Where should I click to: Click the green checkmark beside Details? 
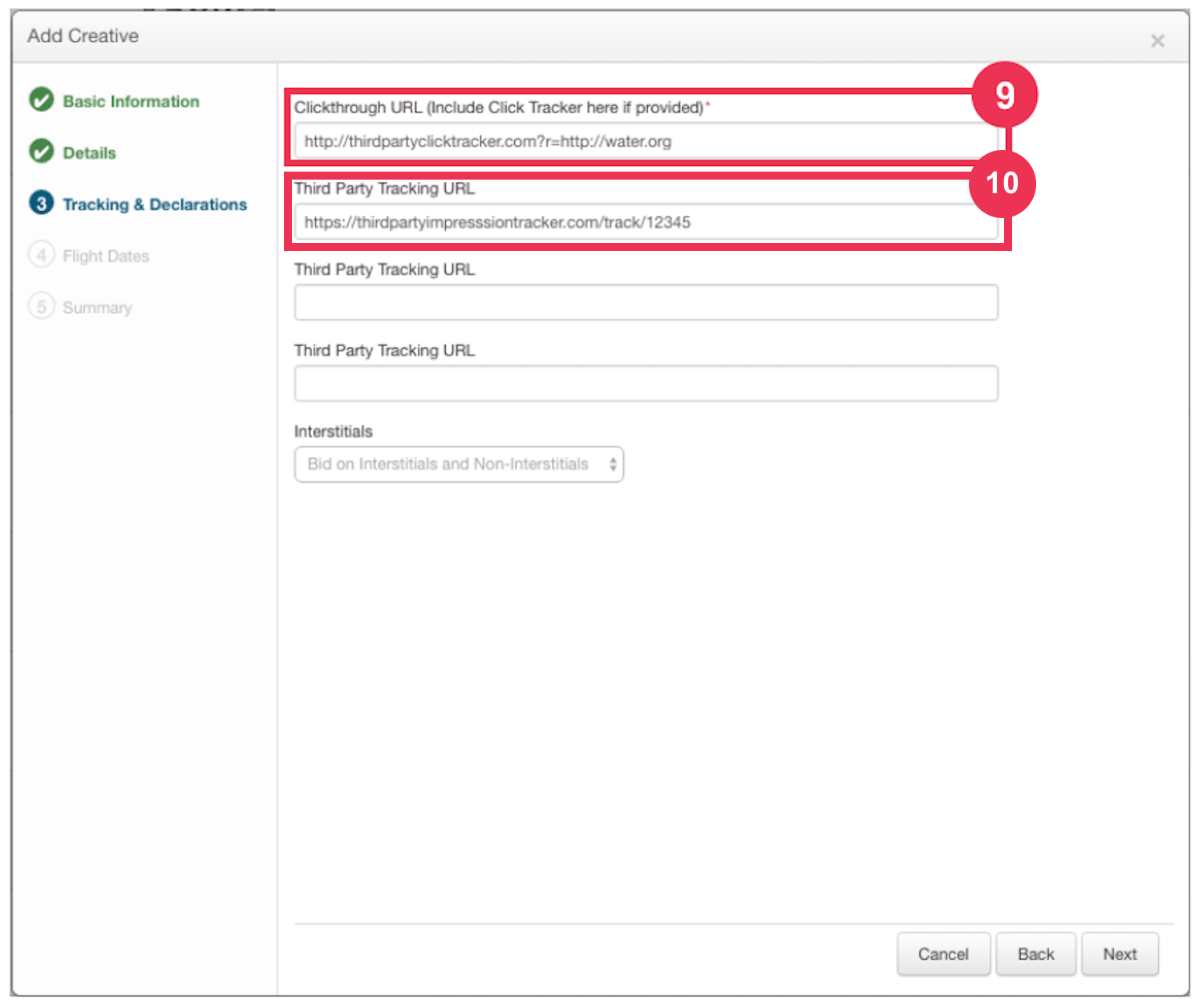42,152
